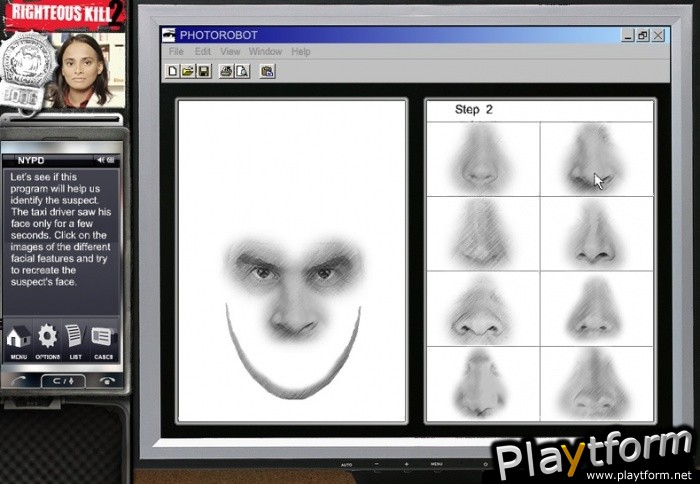
Task: Select the nose in row two, left
Action: coord(483,234)
